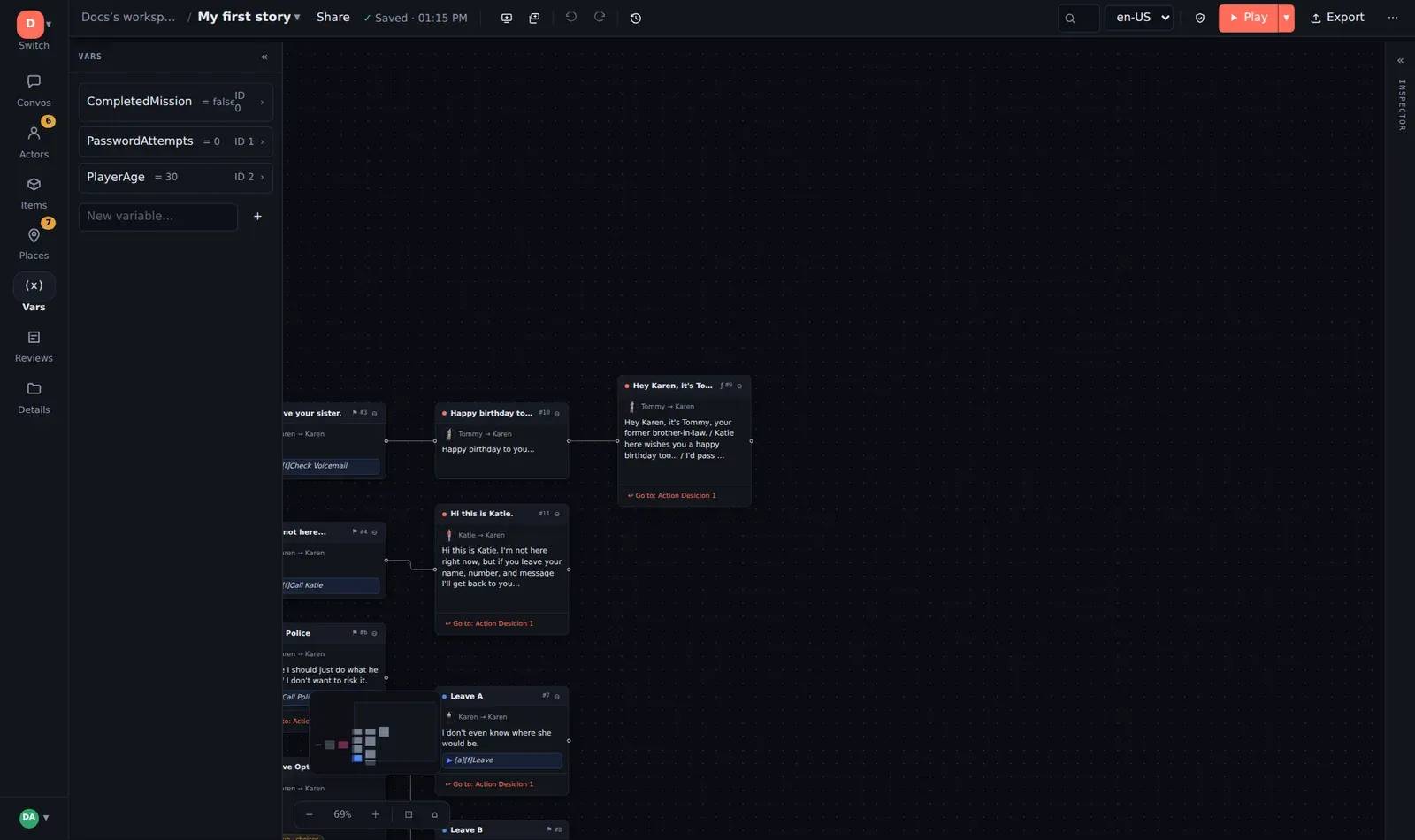Click the New variable input field
The image size is (1415, 840).
click(x=158, y=217)
